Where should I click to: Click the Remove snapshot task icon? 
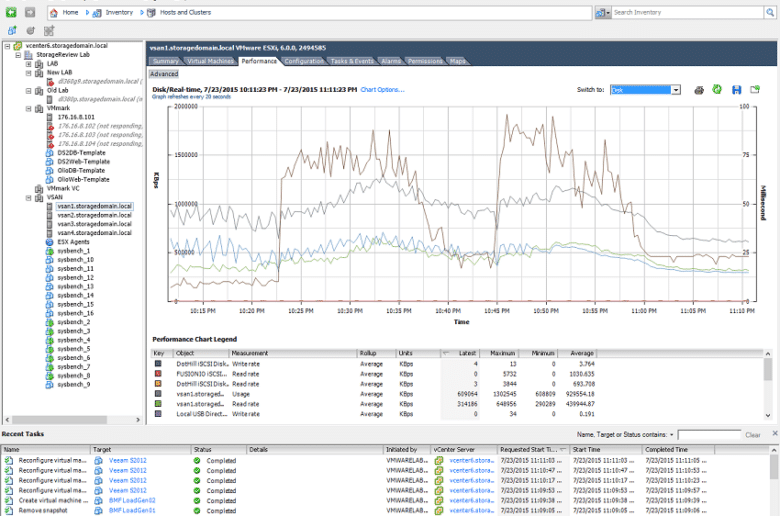pos(8,511)
